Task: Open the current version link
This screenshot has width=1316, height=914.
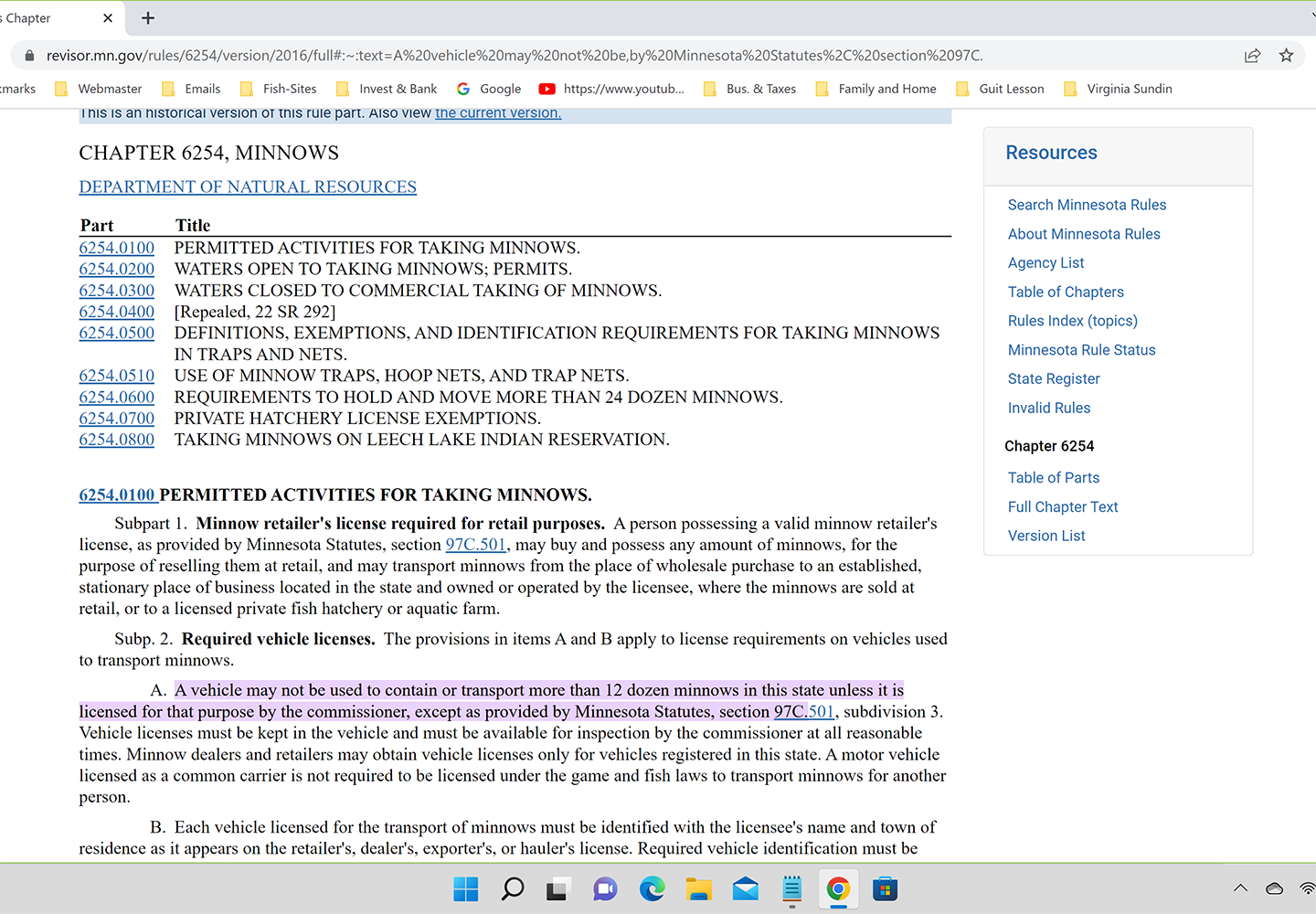Action: coord(498,112)
